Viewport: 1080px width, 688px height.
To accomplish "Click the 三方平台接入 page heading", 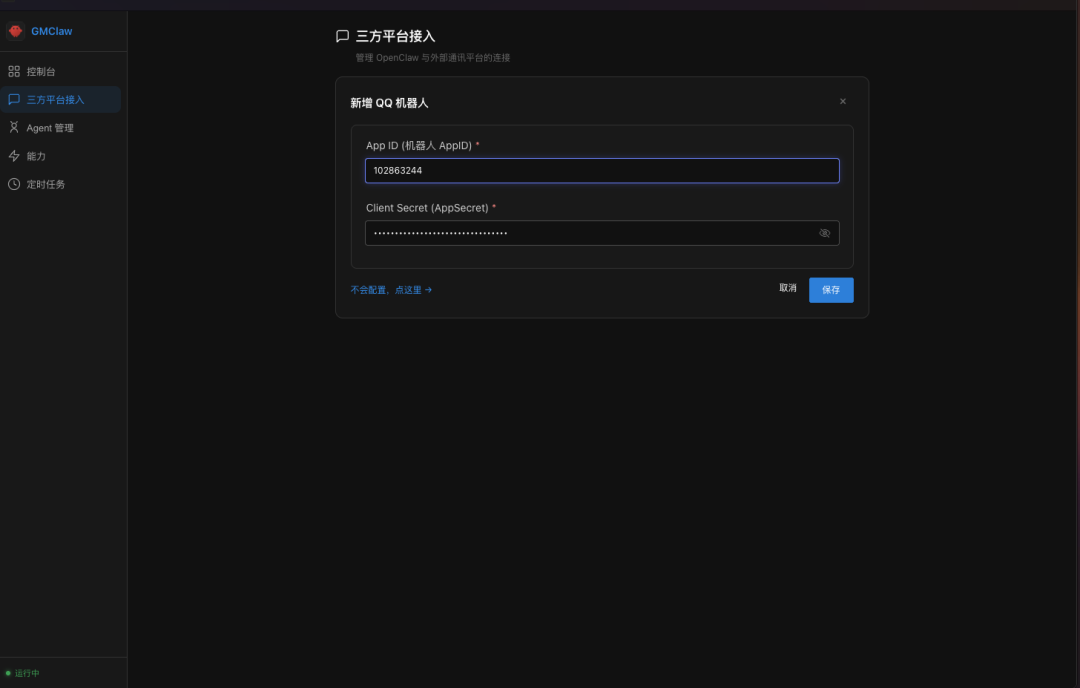I will (395, 36).
